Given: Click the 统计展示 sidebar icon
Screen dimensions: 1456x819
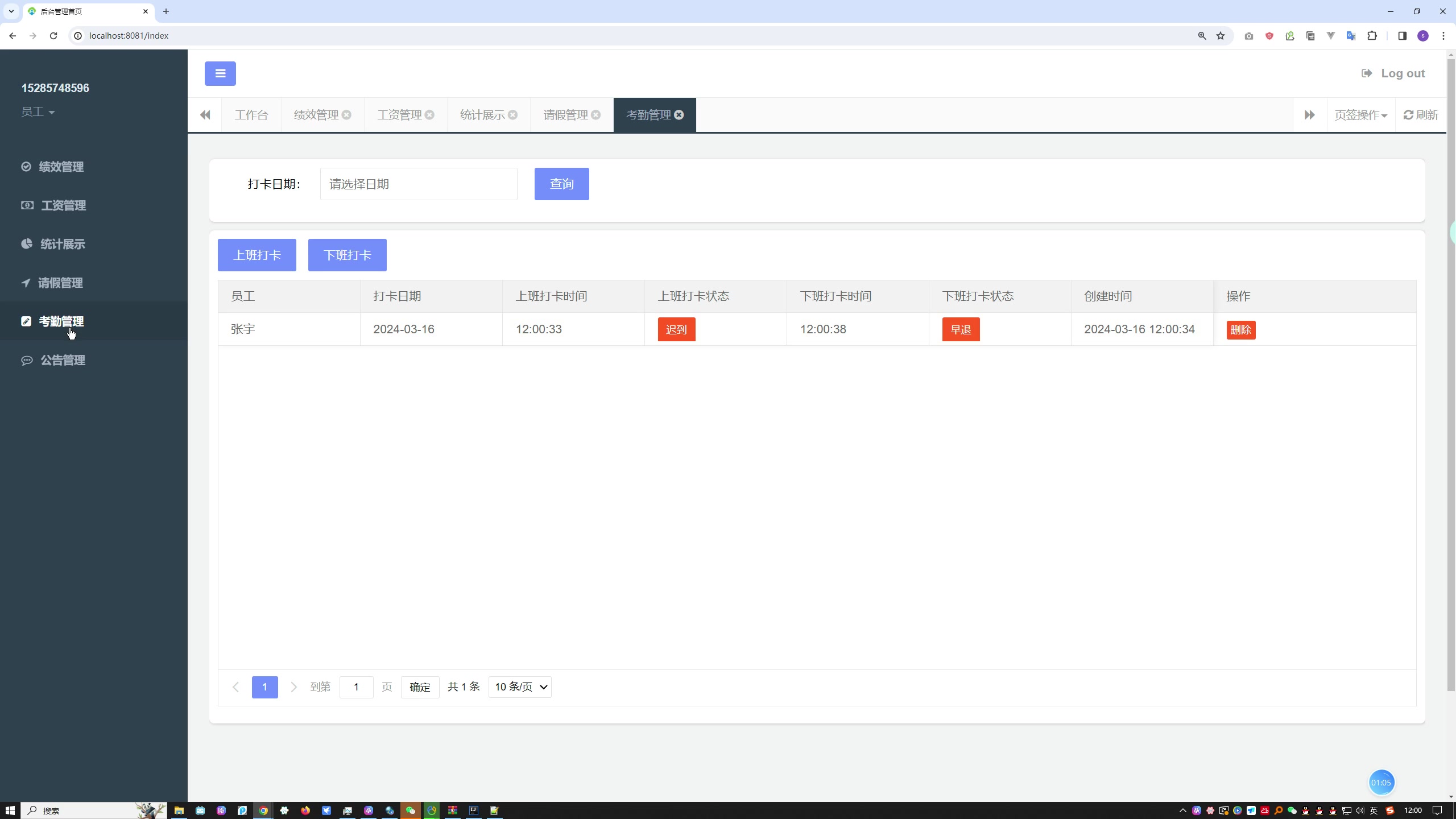Looking at the screenshot, I should (26, 244).
